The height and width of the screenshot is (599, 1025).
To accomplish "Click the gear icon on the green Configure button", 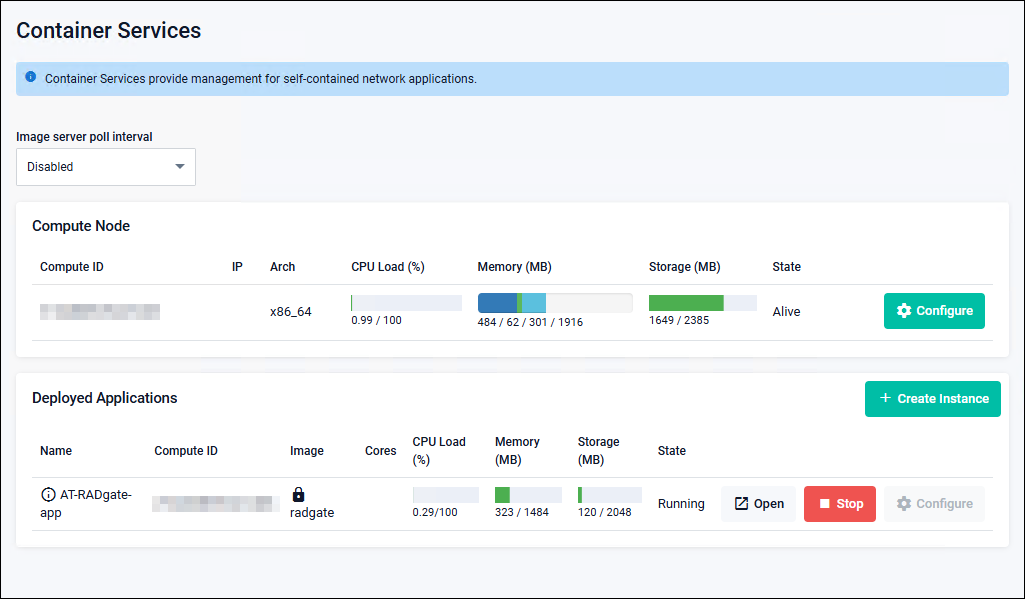I will (x=904, y=311).
